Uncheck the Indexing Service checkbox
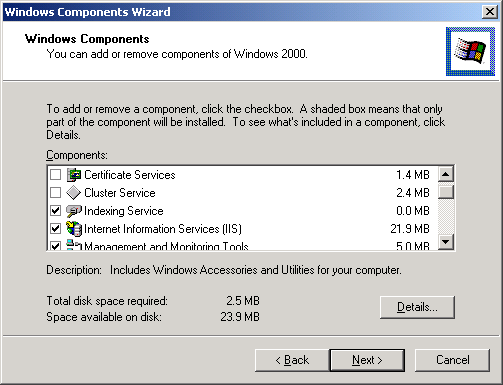 point(55,210)
